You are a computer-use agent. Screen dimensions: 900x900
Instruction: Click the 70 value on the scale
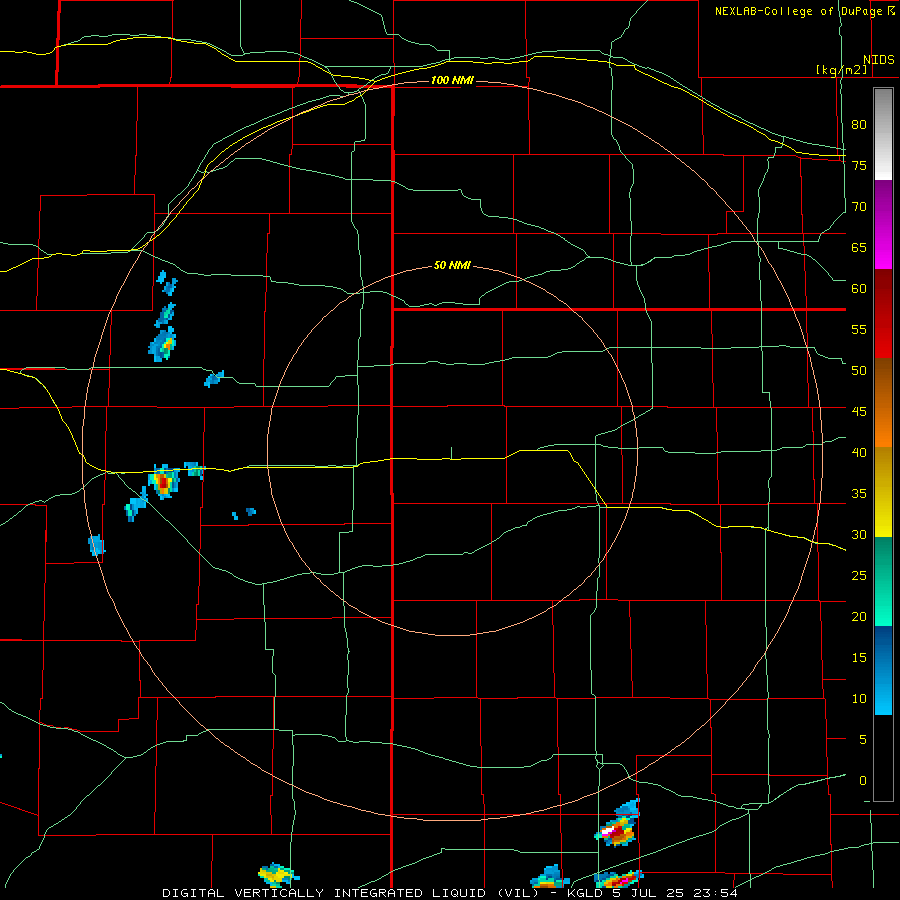pyautogui.click(x=859, y=207)
